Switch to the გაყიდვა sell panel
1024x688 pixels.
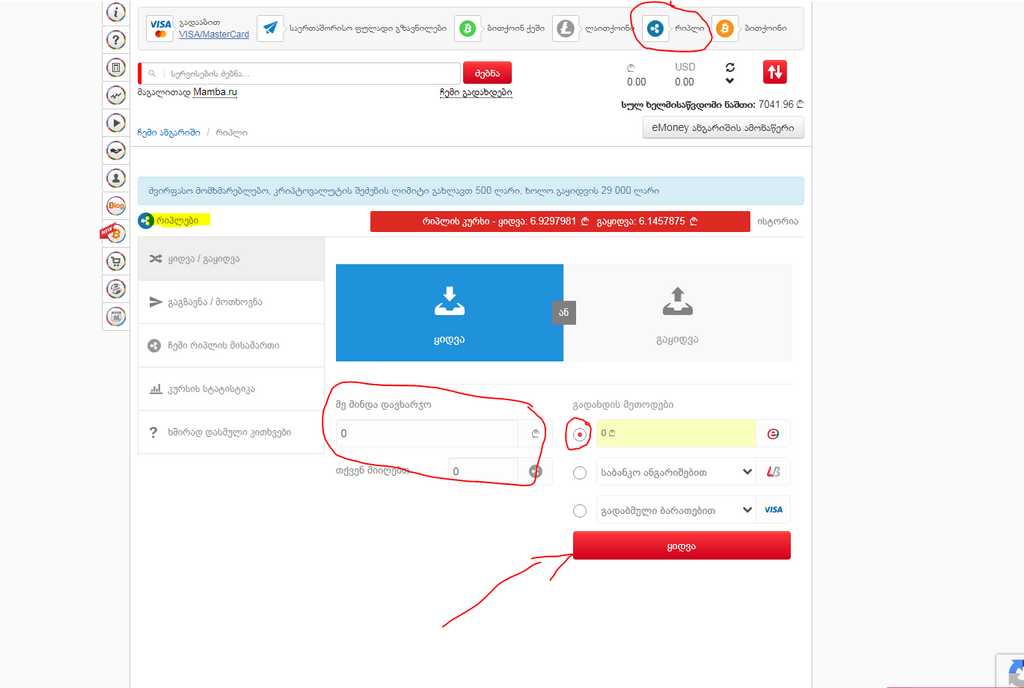point(678,313)
